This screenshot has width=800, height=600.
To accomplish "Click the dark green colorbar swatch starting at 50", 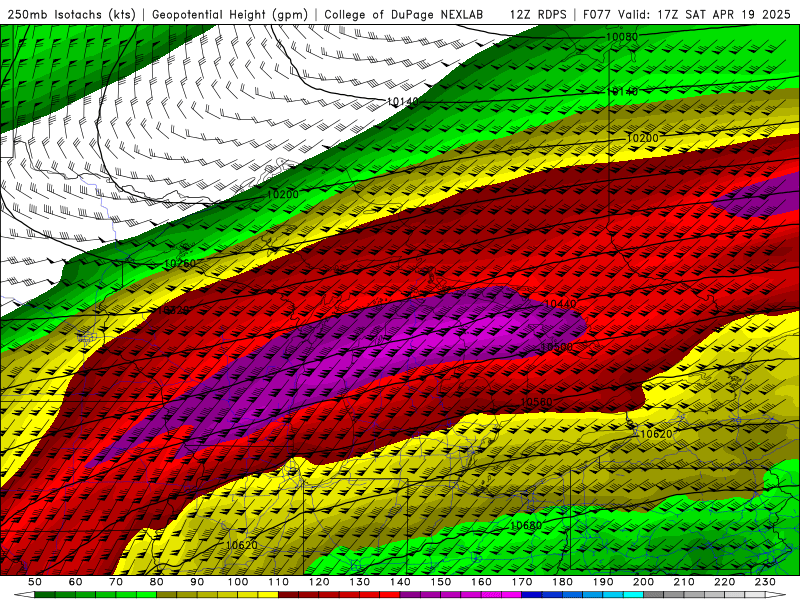I will 44,595.
